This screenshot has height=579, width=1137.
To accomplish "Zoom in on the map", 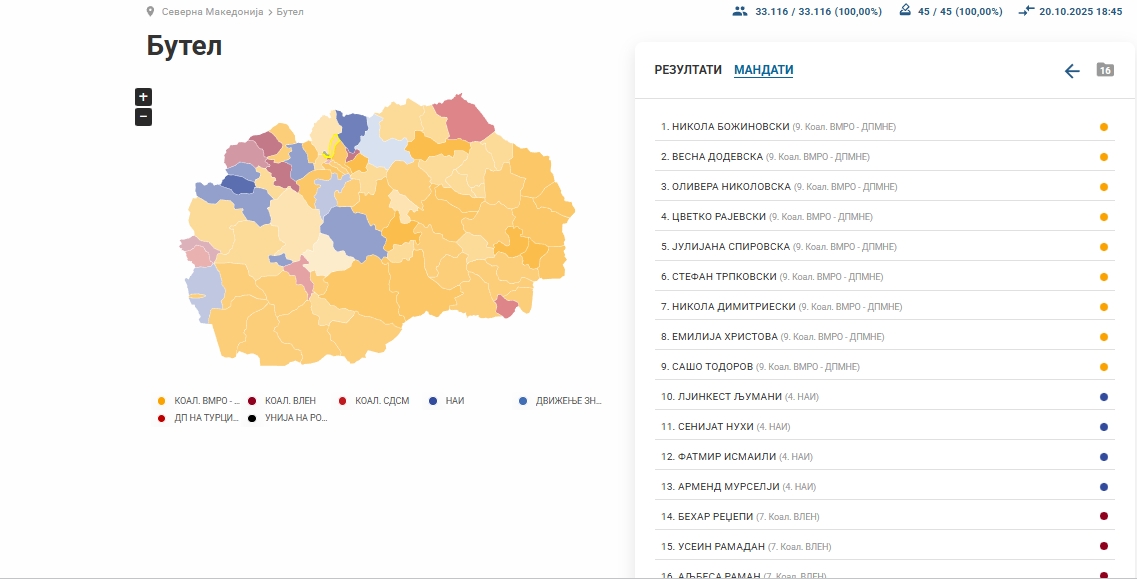I will tap(143, 97).
